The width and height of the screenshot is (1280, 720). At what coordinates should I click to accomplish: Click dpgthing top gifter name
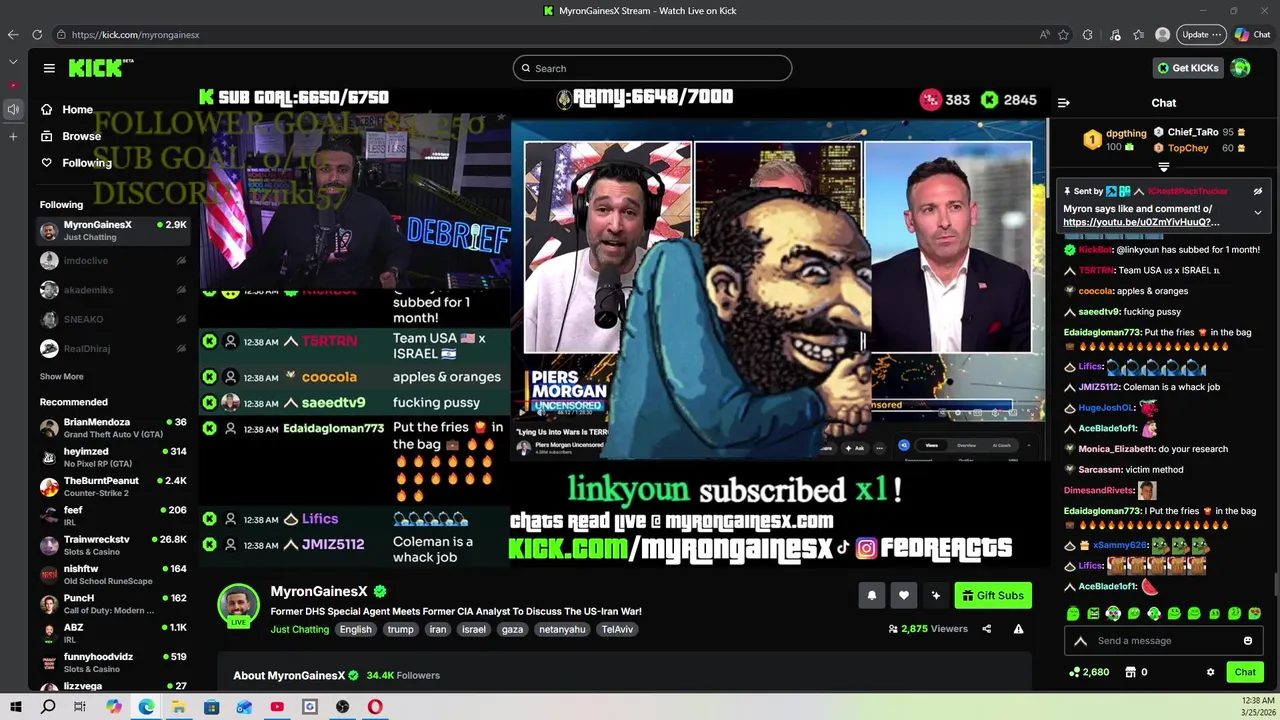point(1126,133)
